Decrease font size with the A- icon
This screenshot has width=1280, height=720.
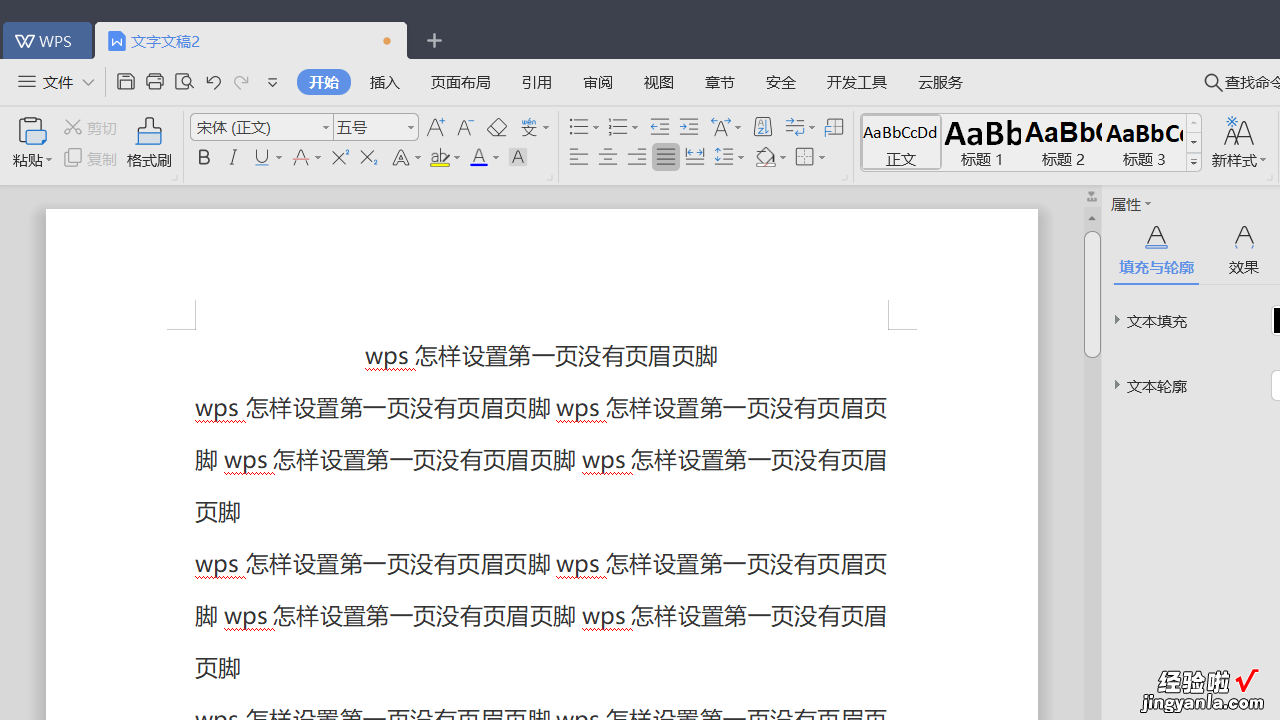click(x=465, y=127)
